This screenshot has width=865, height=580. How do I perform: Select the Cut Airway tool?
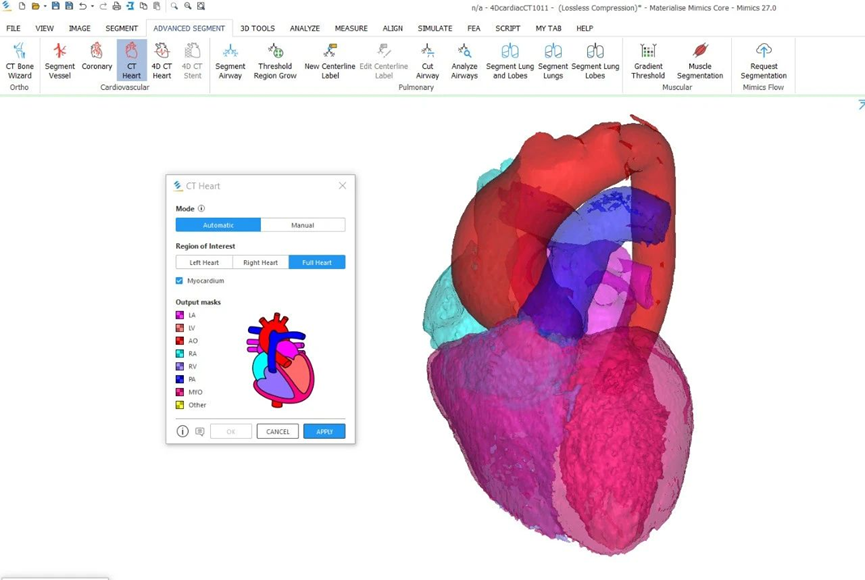click(x=427, y=61)
